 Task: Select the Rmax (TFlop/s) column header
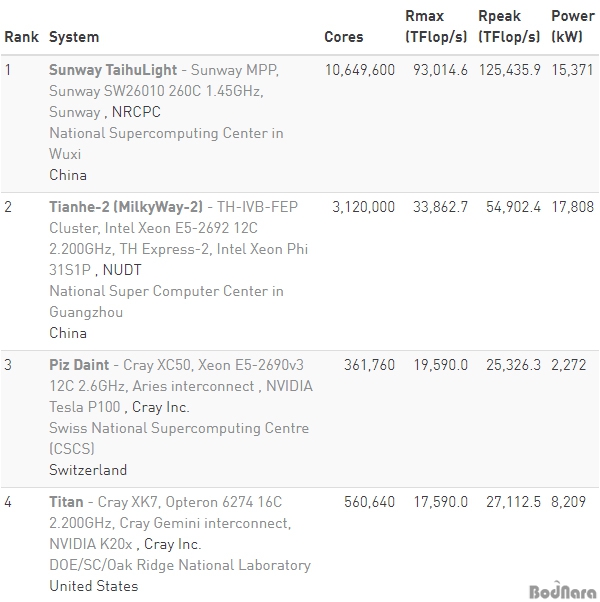[436, 26]
